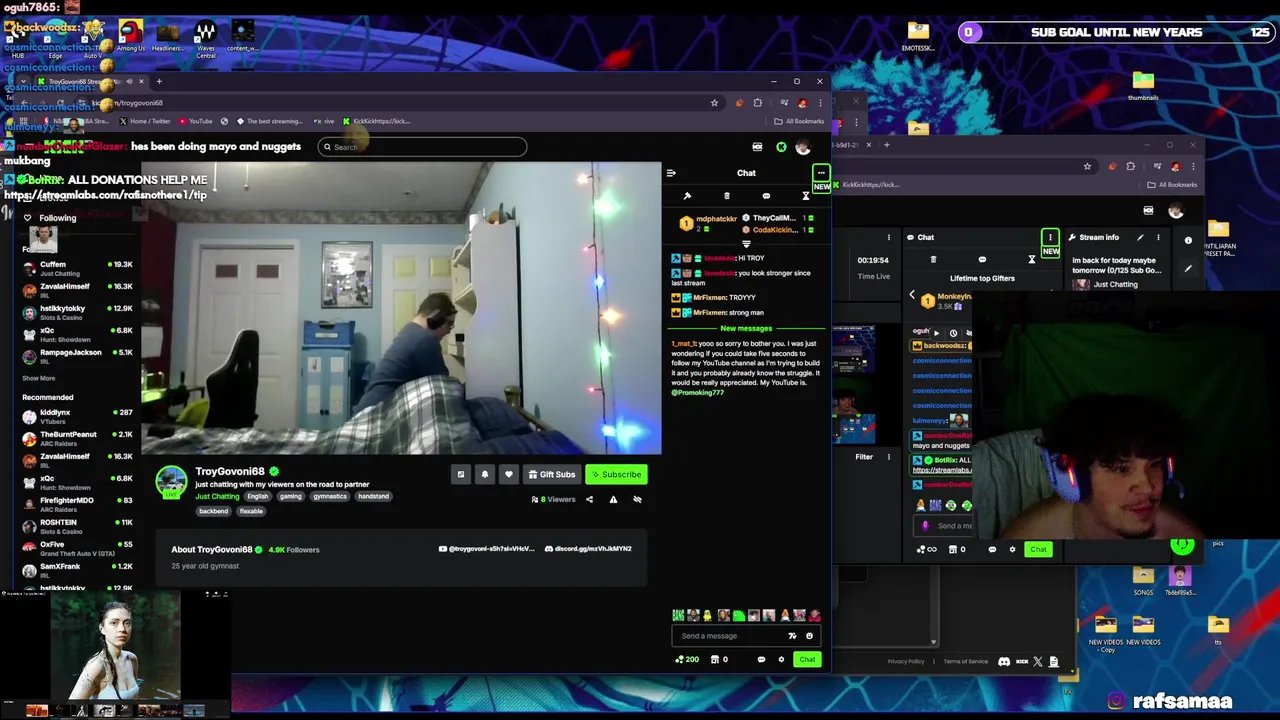Toggle the notification bell under the stream
This screenshot has width=1280, height=720.
(484, 475)
